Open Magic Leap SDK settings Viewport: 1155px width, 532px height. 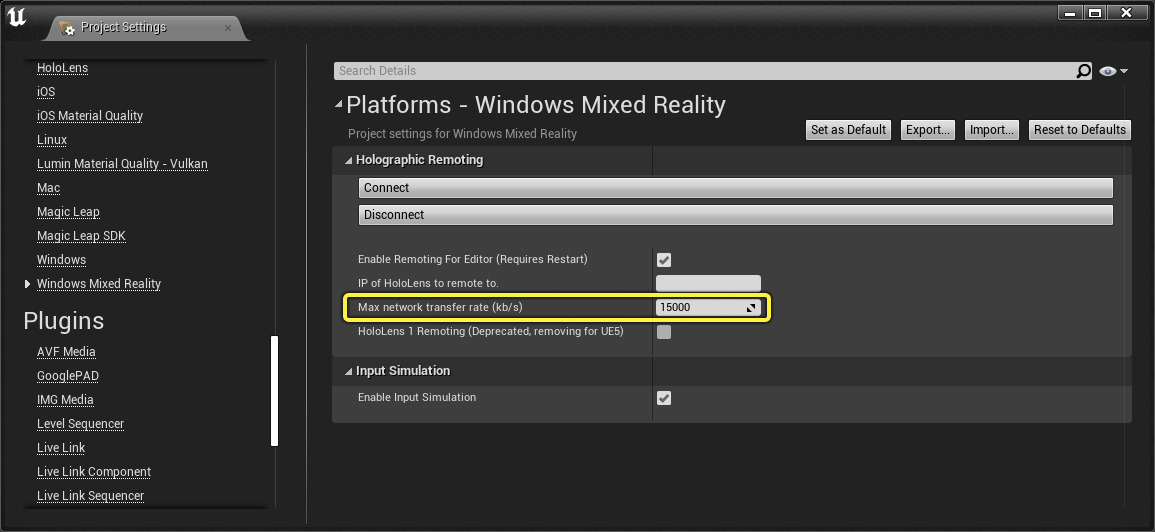pos(82,236)
